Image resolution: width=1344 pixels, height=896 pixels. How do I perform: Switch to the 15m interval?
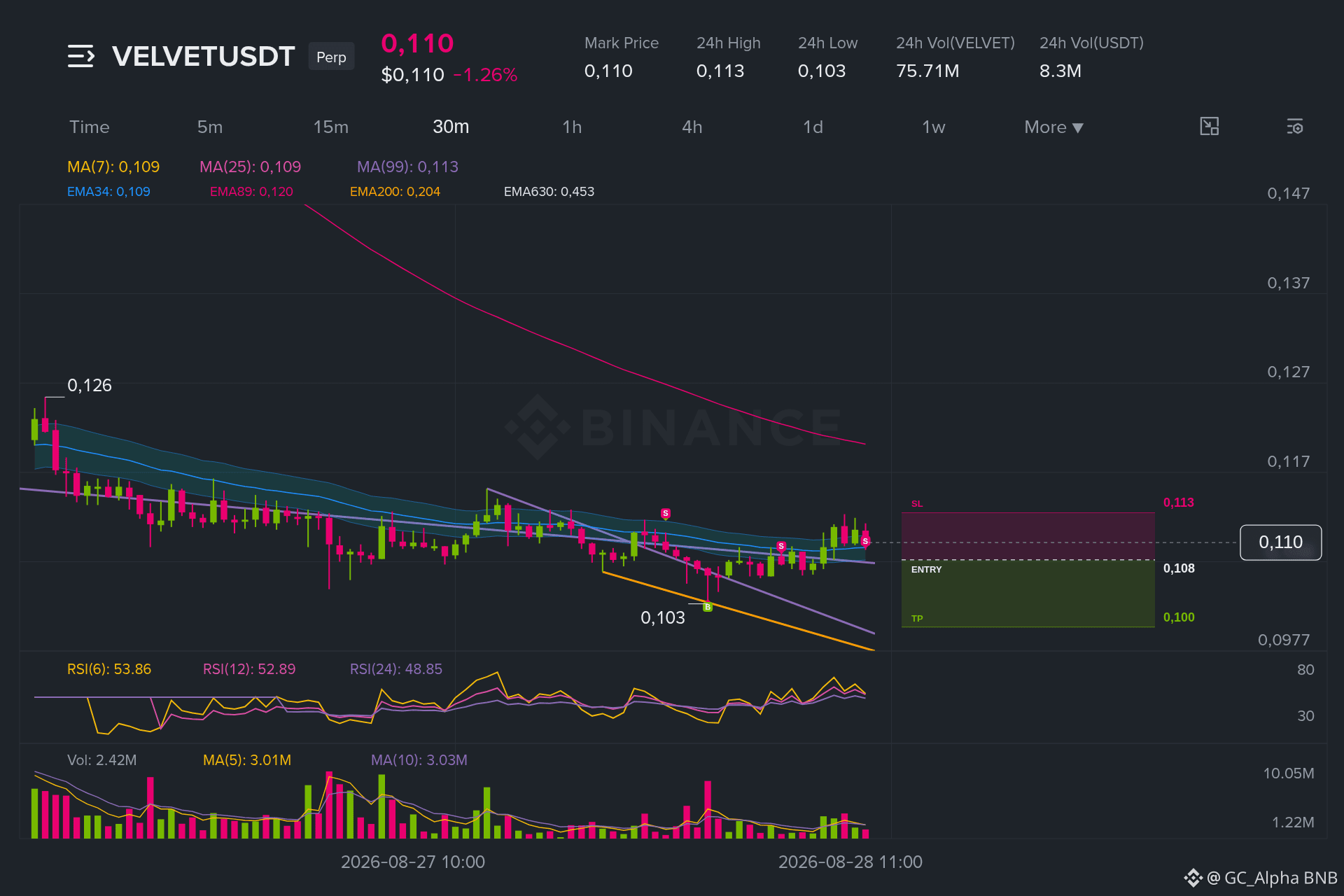(x=331, y=127)
